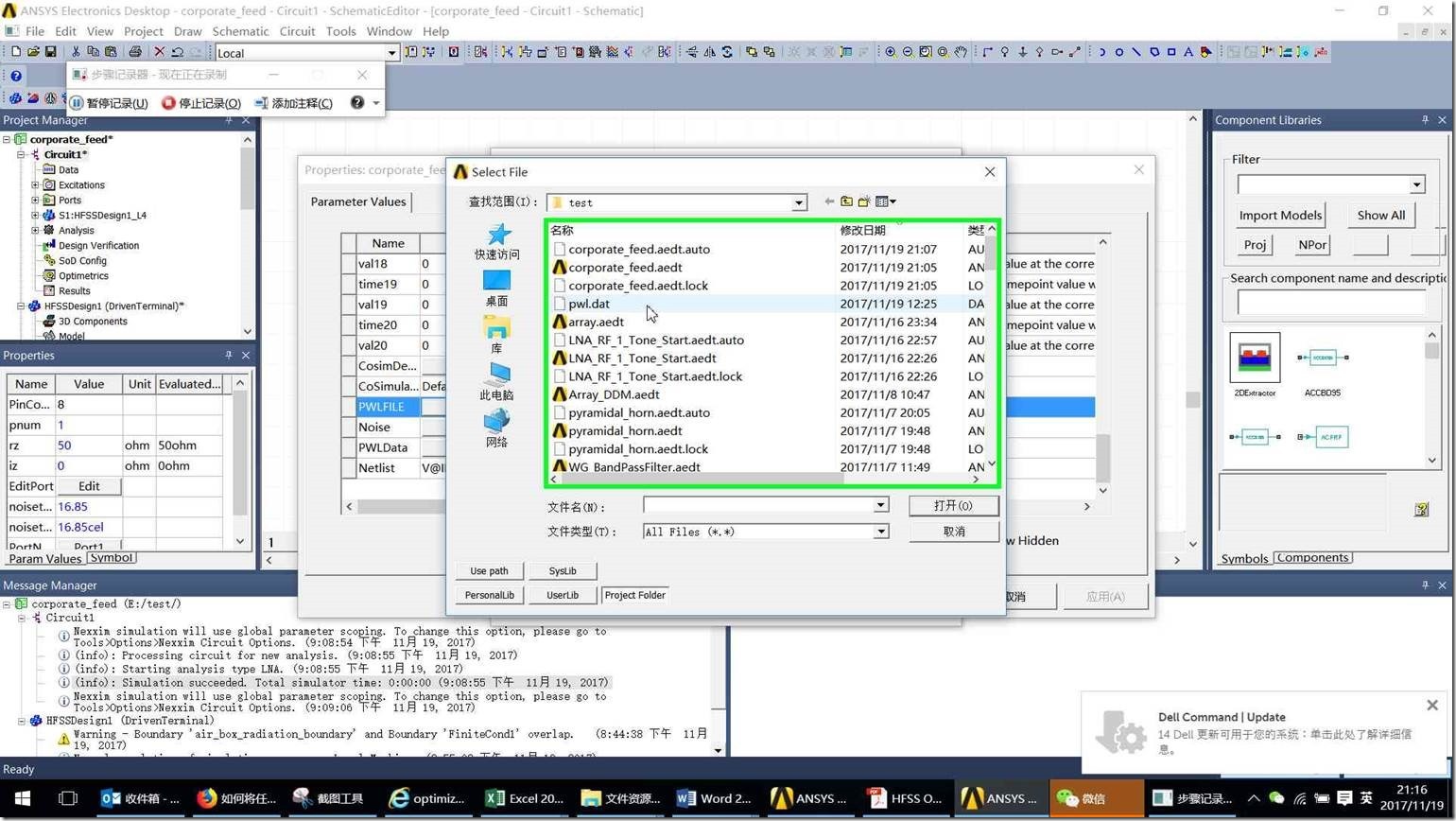Click the 打开(O) open button

point(953,505)
